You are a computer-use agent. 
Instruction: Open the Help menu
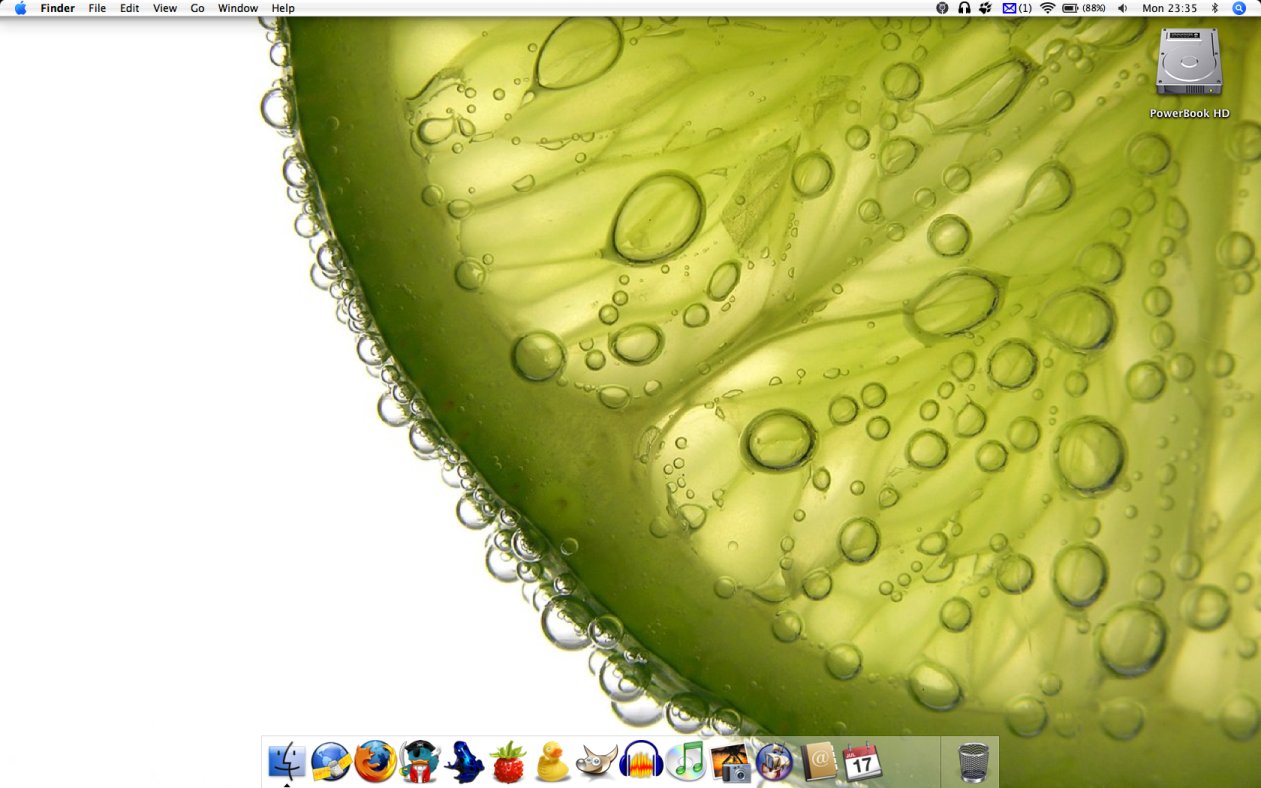pos(283,8)
